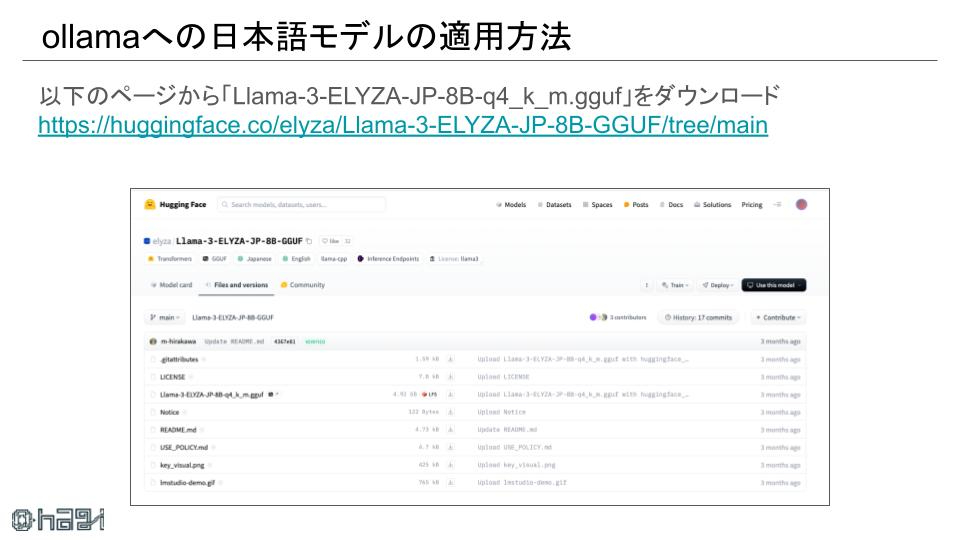The height and width of the screenshot is (540, 960).
Task: Select the llama-cpp tag
Action: (x=334, y=259)
